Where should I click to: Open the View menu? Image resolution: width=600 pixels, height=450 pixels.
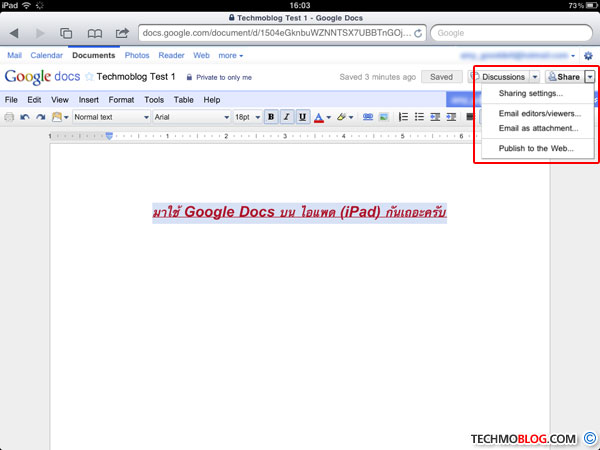(60, 100)
